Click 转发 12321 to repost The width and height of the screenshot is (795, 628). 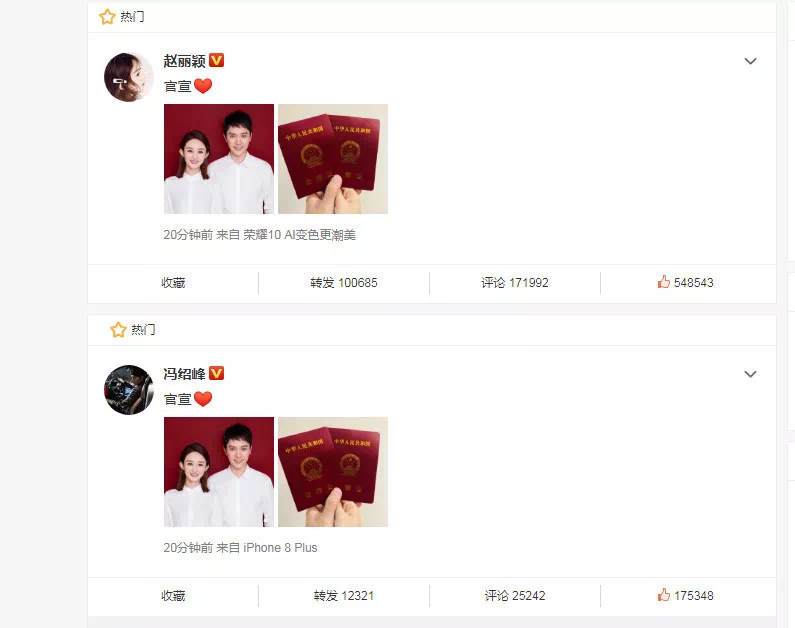[344, 596]
